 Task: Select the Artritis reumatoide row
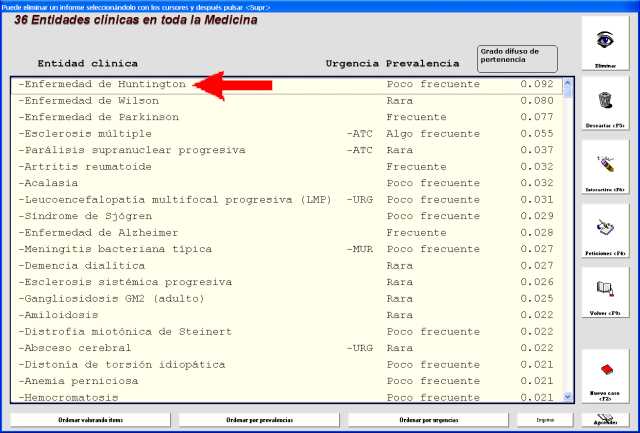click(287, 167)
